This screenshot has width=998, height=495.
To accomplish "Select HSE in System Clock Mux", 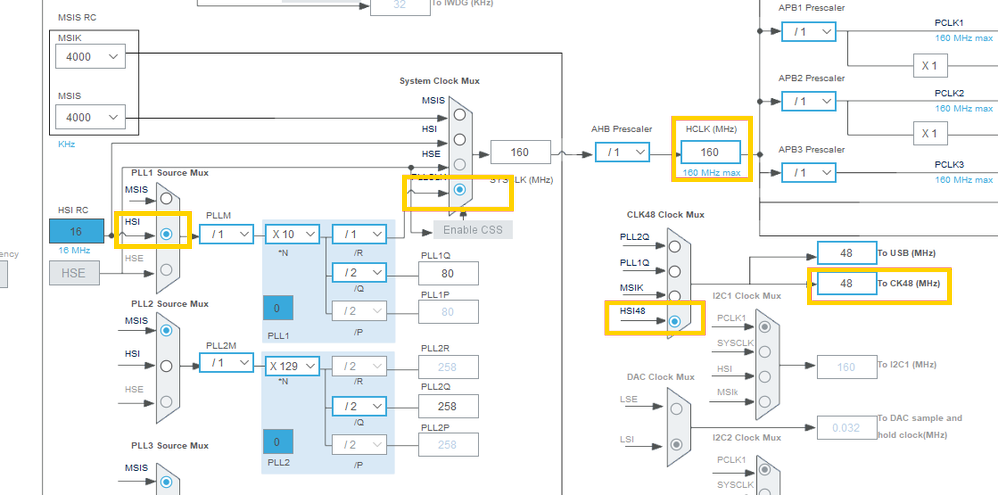I will pyautogui.click(x=460, y=165).
